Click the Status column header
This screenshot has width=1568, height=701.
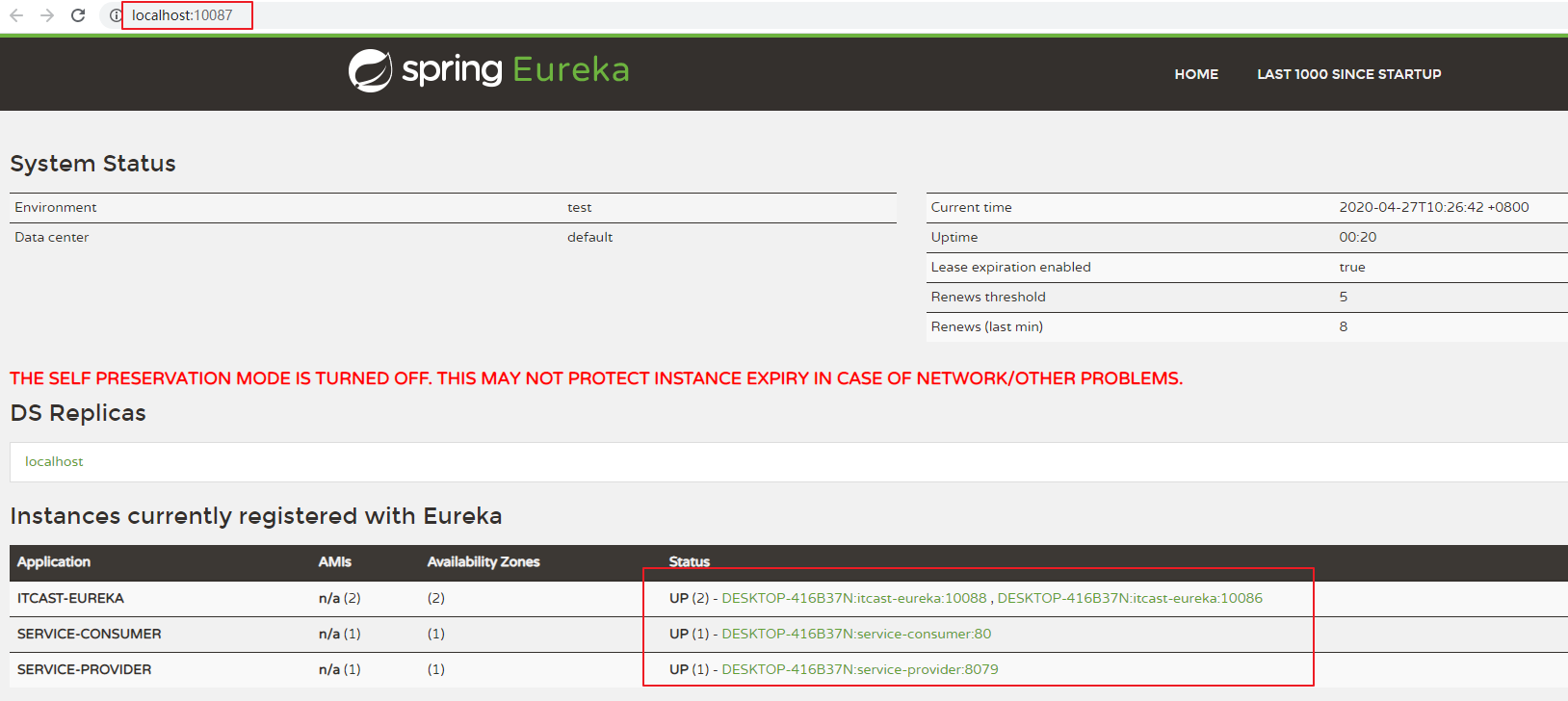point(690,561)
